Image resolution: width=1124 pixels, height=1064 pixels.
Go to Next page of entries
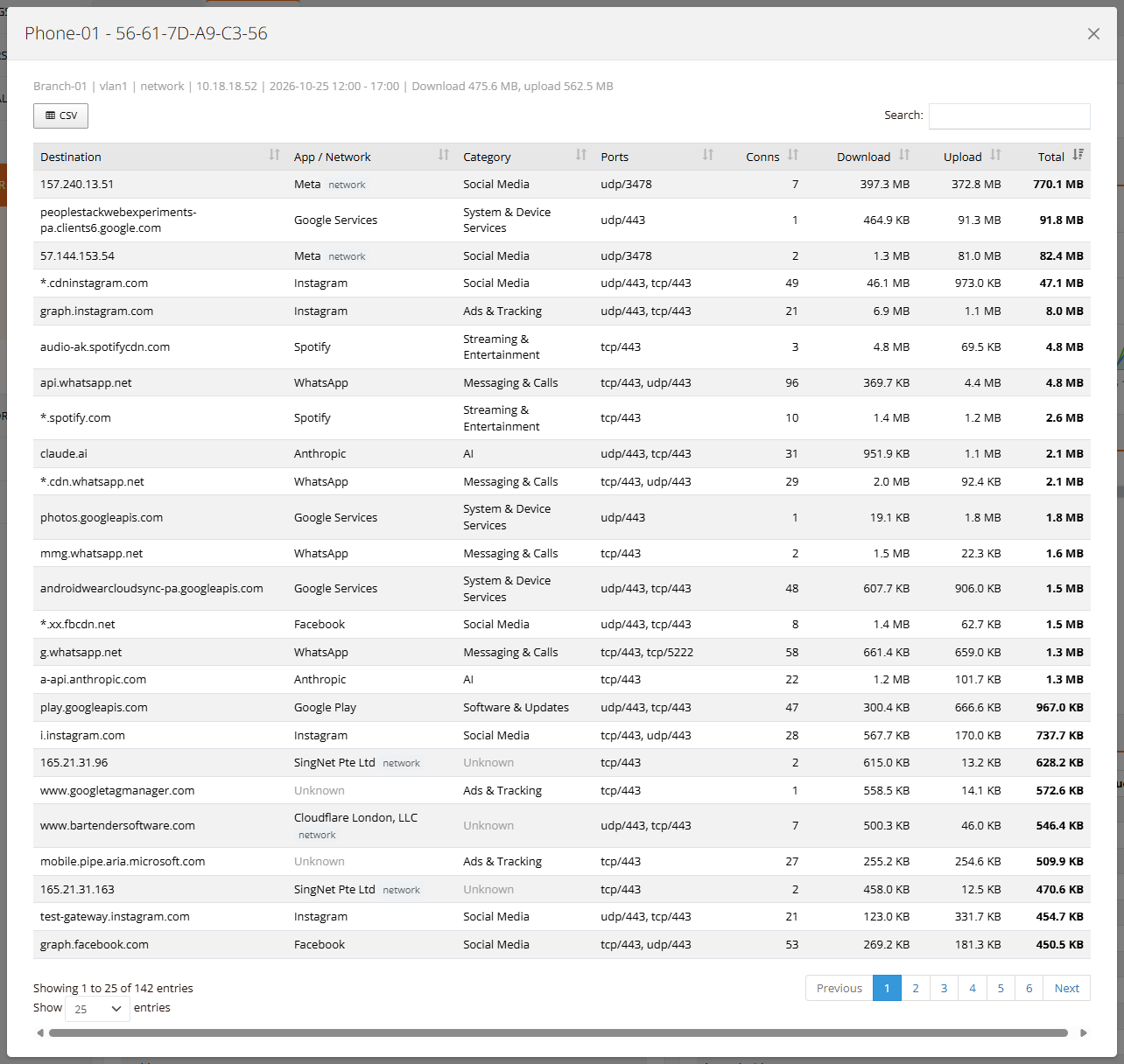(x=1066, y=988)
